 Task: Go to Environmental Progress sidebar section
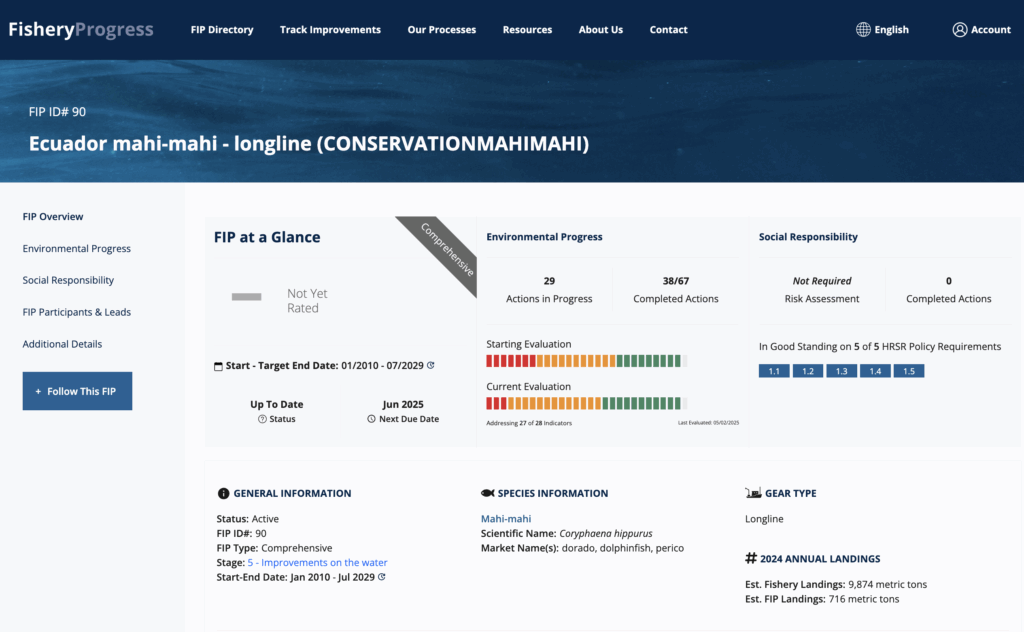point(77,249)
